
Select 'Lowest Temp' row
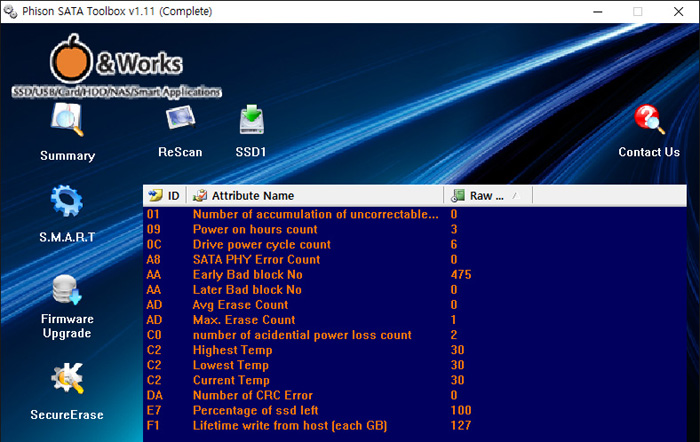tap(415, 365)
